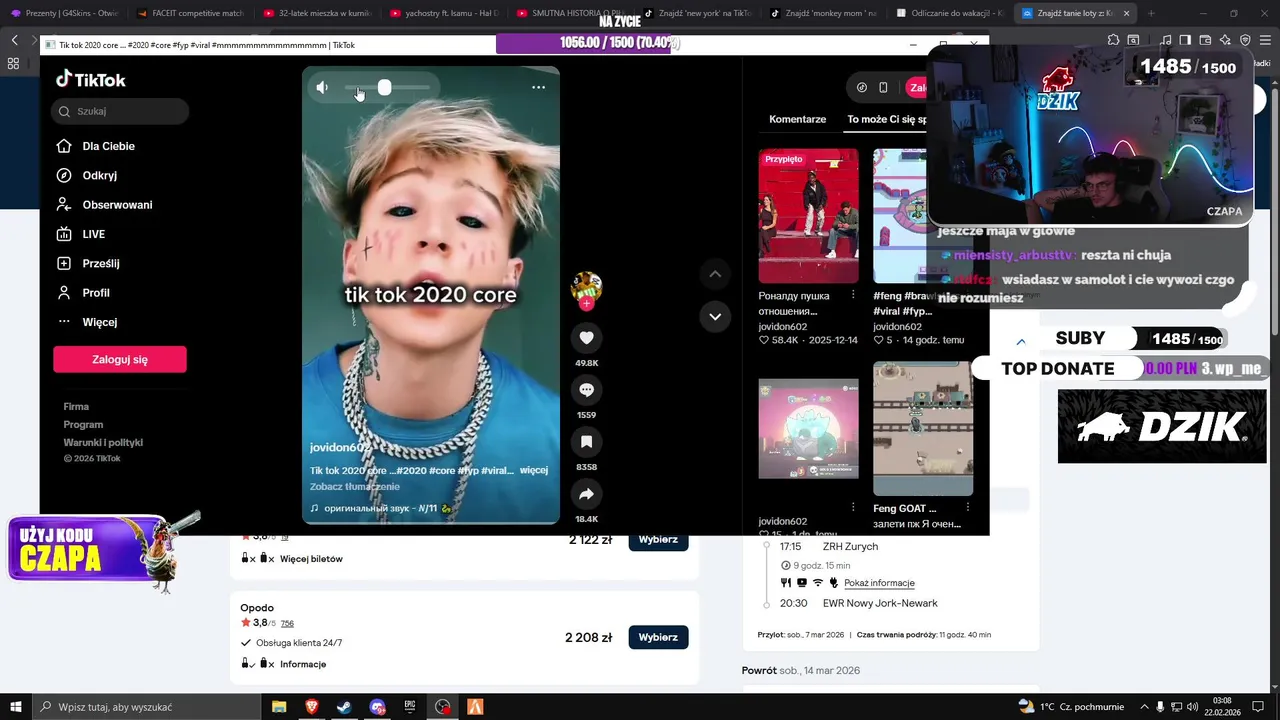This screenshot has height=720, width=1280.
Task: Share the video using arrow icon
Action: point(587,494)
